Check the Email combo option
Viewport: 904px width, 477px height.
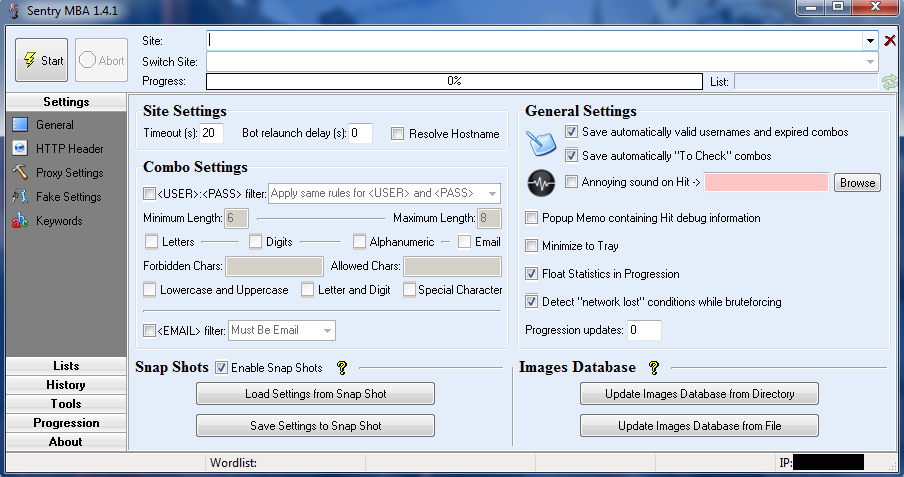464,242
